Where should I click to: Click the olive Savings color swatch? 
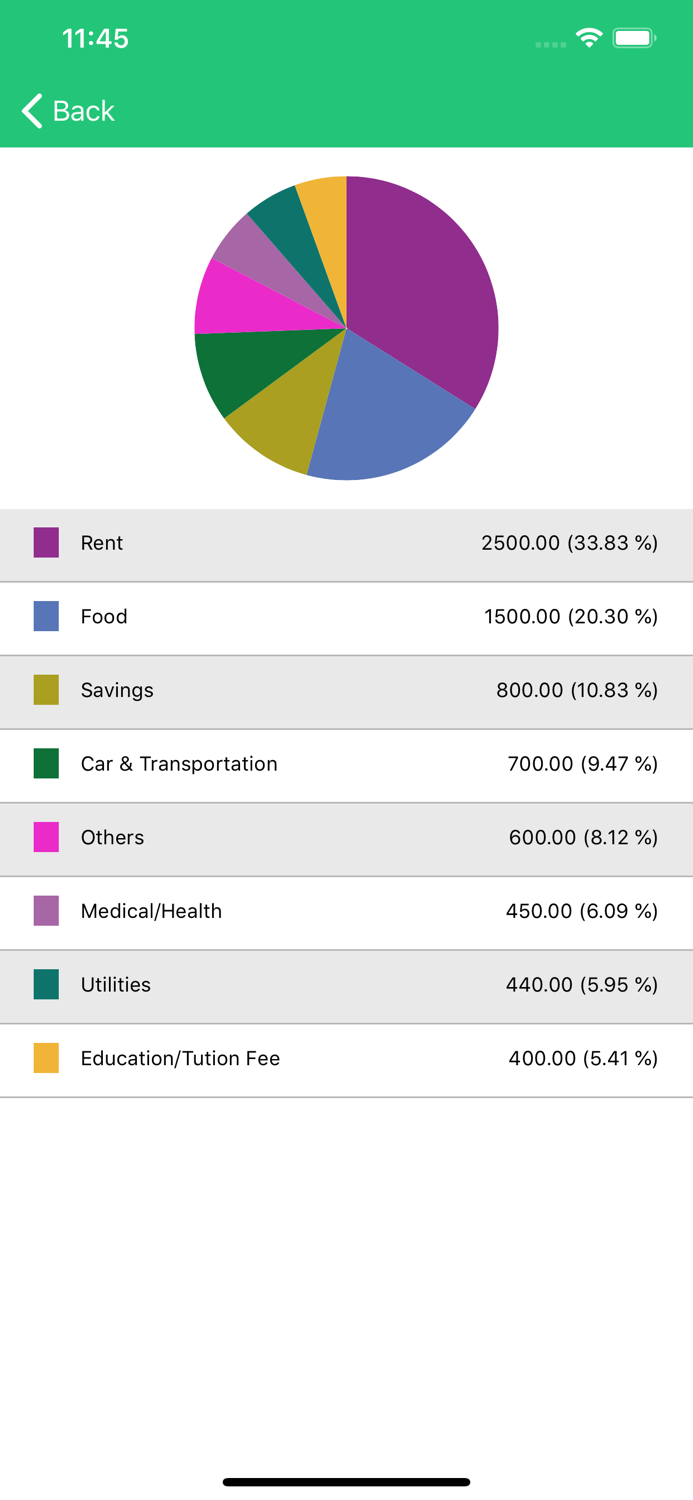coord(46,691)
